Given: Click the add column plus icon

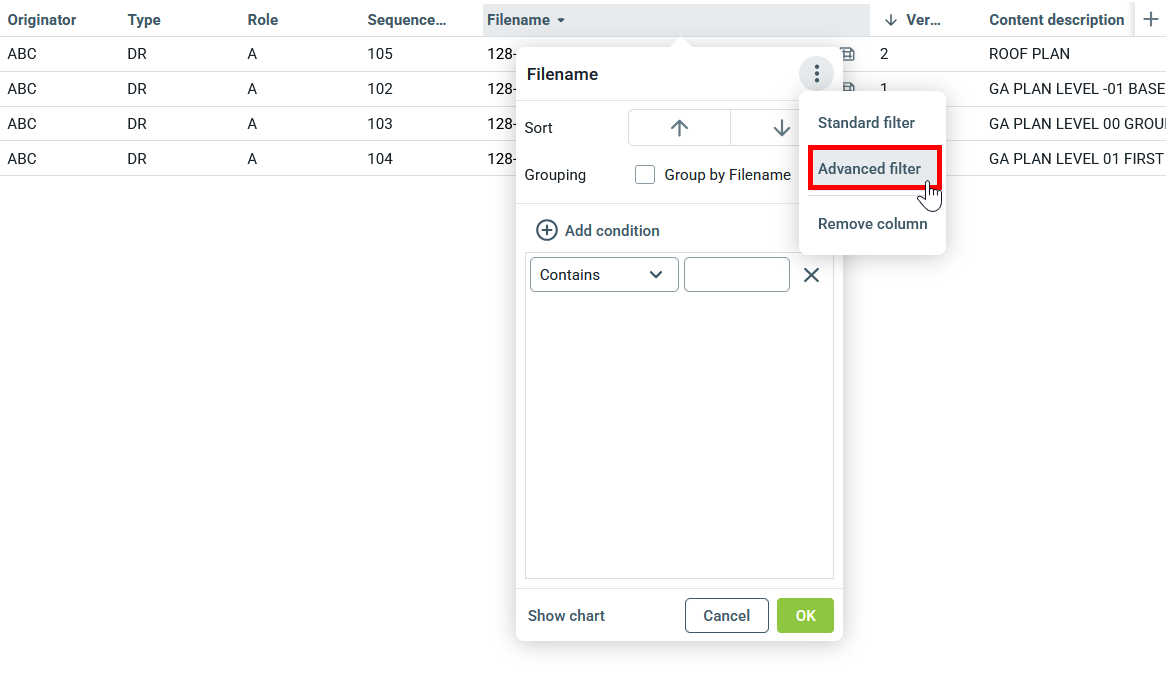Looking at the screenshot, I should coord(1150,20).
